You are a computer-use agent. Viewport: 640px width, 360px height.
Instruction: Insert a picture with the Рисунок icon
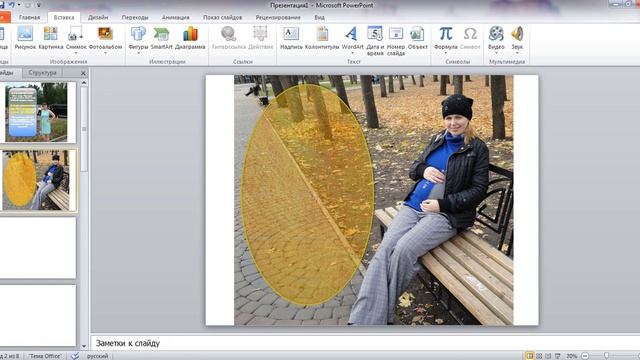pyautogui.click(x=25, y=38)
